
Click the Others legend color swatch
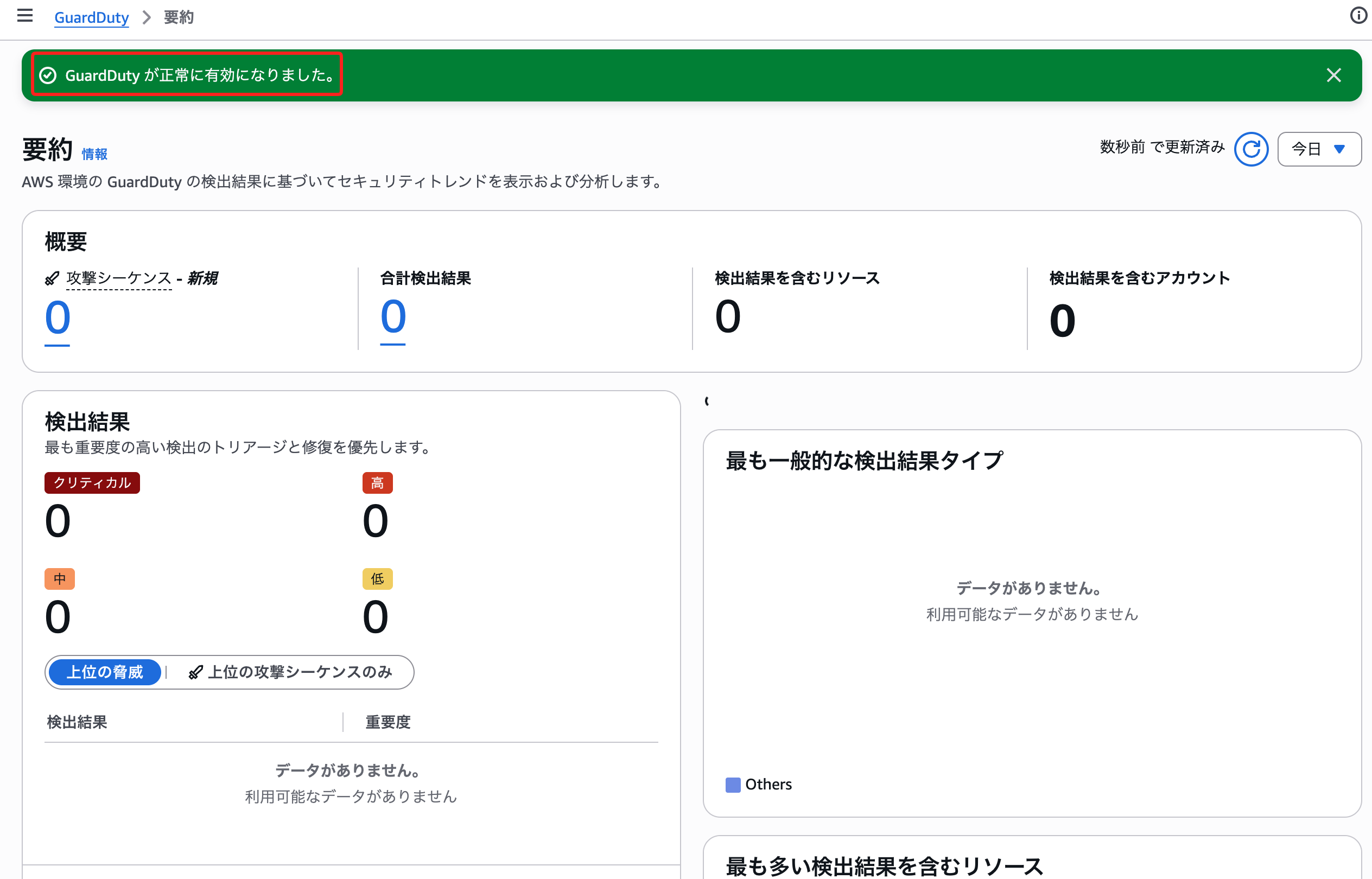pos(733,785)
